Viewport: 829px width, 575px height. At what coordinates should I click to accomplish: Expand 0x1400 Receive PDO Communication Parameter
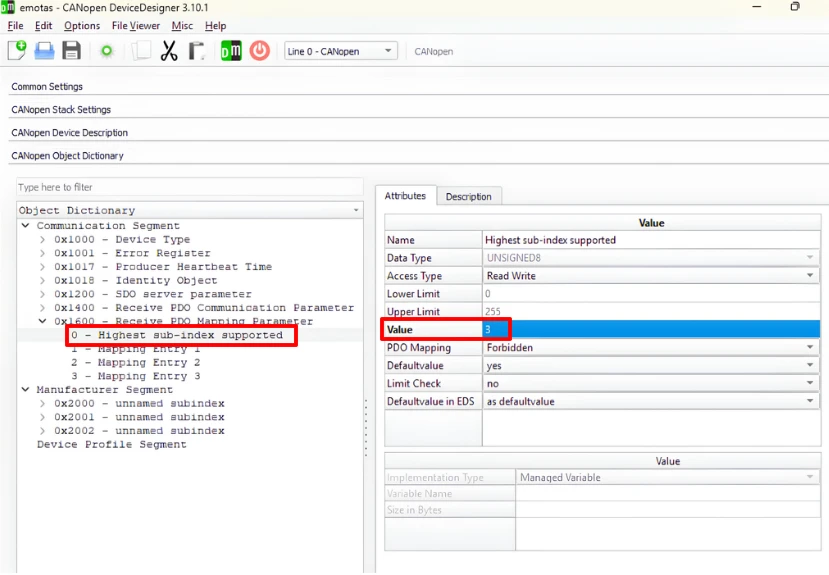coord(42,308)
